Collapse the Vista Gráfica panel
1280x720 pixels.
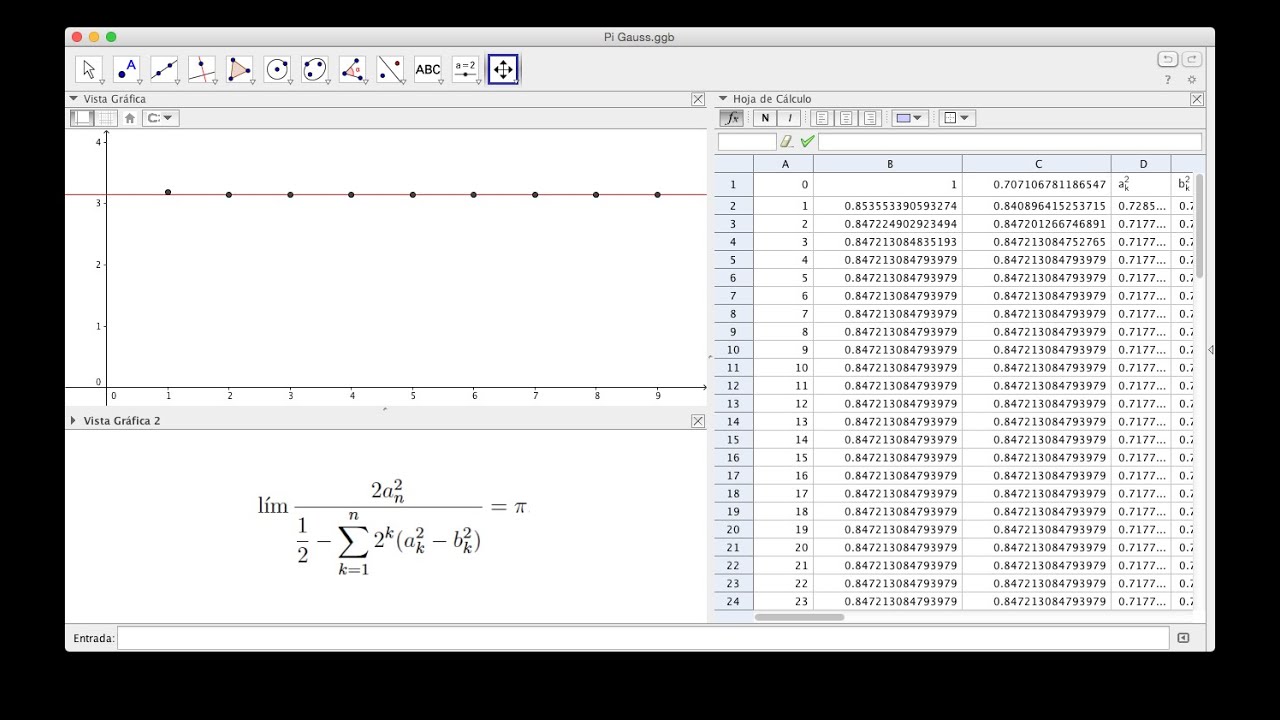[x=73, y=99]
